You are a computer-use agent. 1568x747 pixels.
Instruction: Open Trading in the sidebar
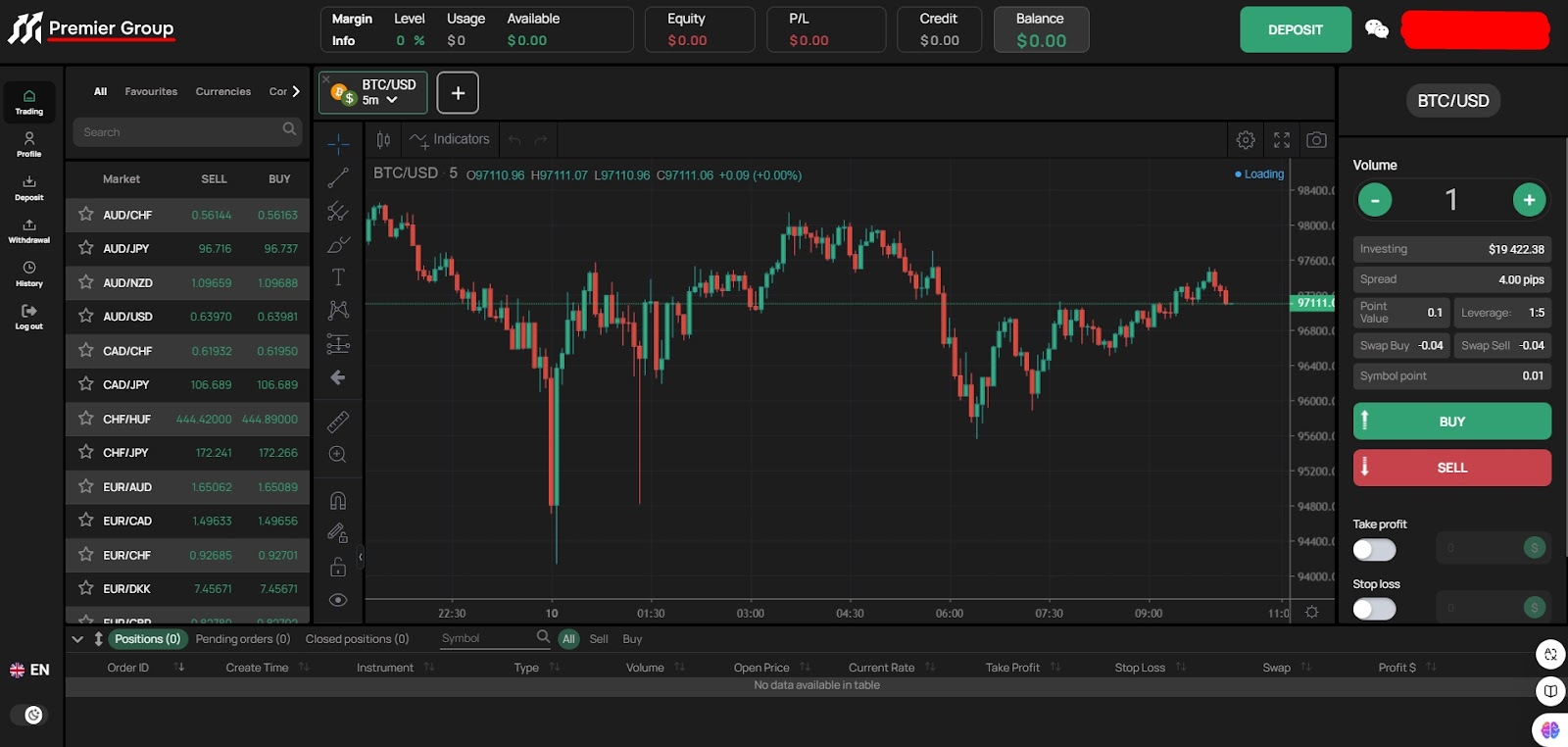coord(29,102)
